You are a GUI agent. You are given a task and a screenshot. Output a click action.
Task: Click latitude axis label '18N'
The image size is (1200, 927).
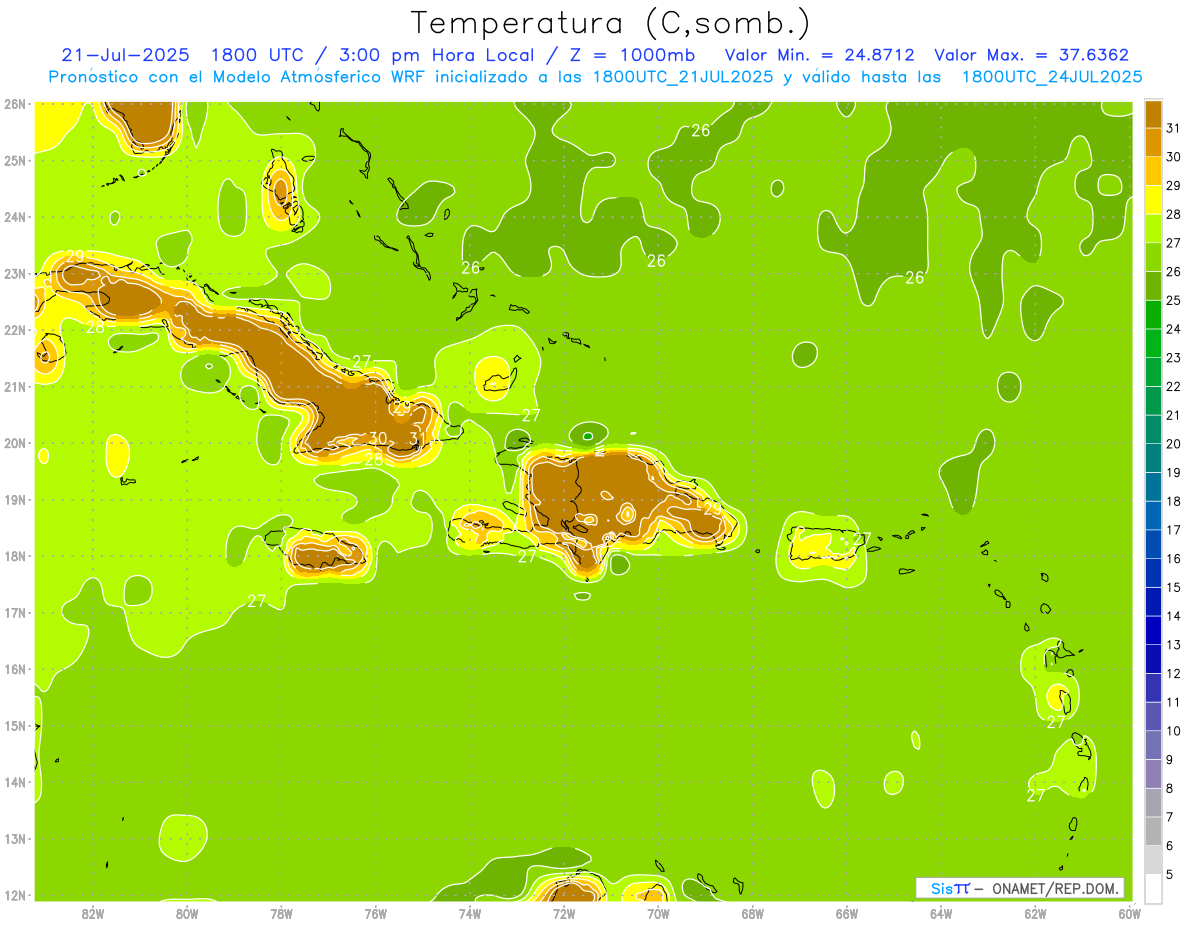(14, 556)
